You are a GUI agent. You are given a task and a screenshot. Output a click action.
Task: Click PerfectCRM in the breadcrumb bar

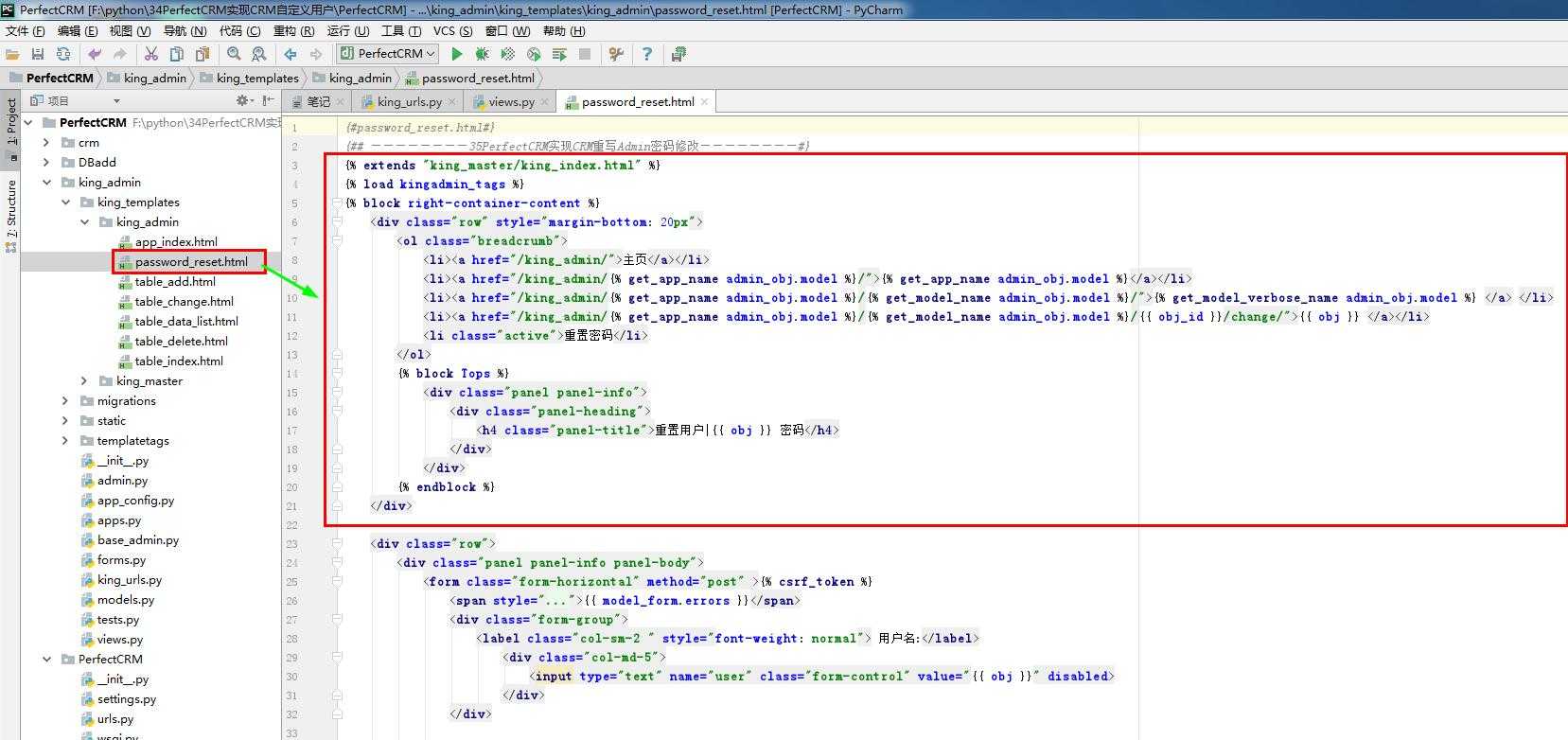click(x=59, y=78)
